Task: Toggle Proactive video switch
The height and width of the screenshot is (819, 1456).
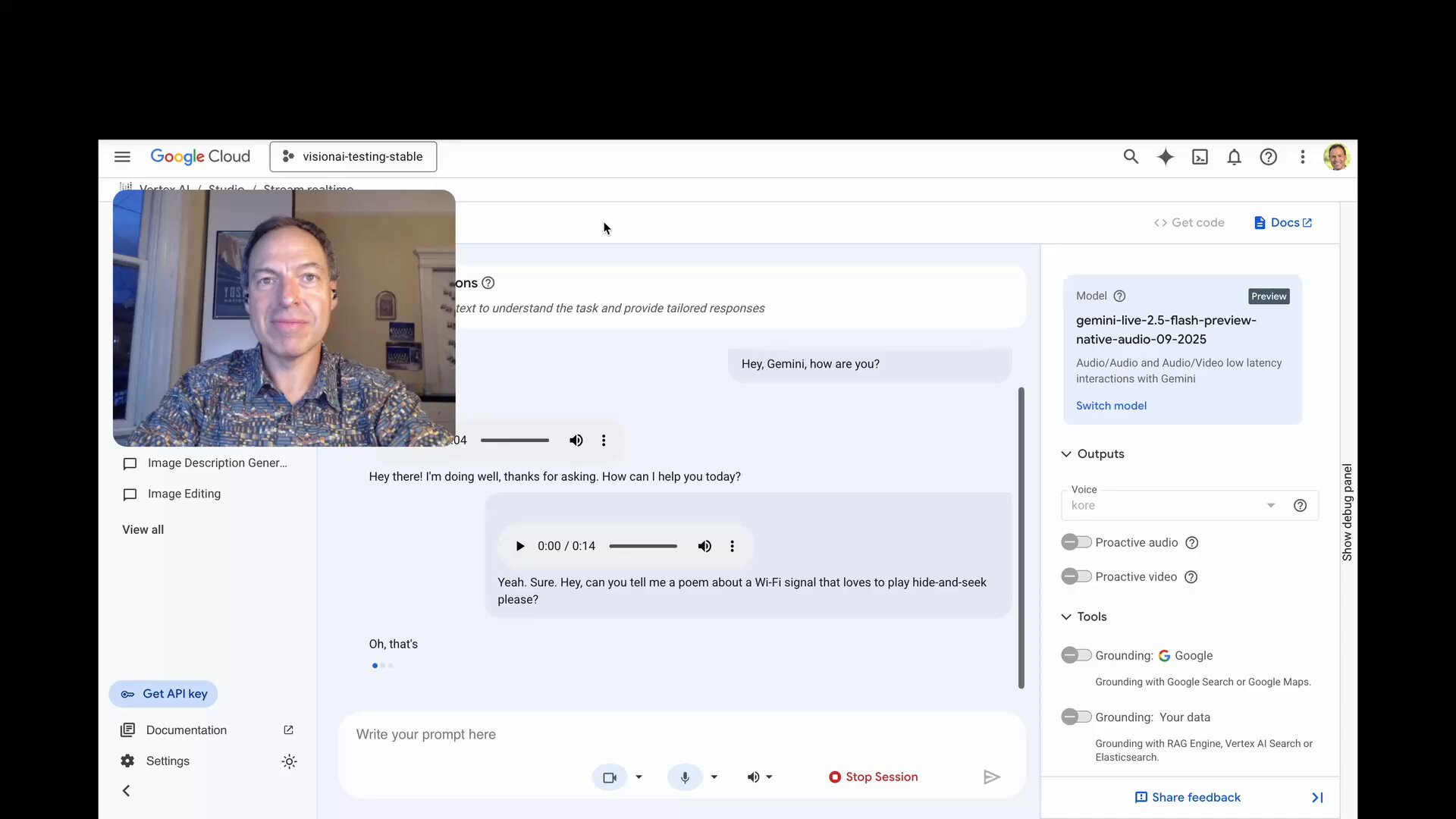Action: click(1076, 576)
